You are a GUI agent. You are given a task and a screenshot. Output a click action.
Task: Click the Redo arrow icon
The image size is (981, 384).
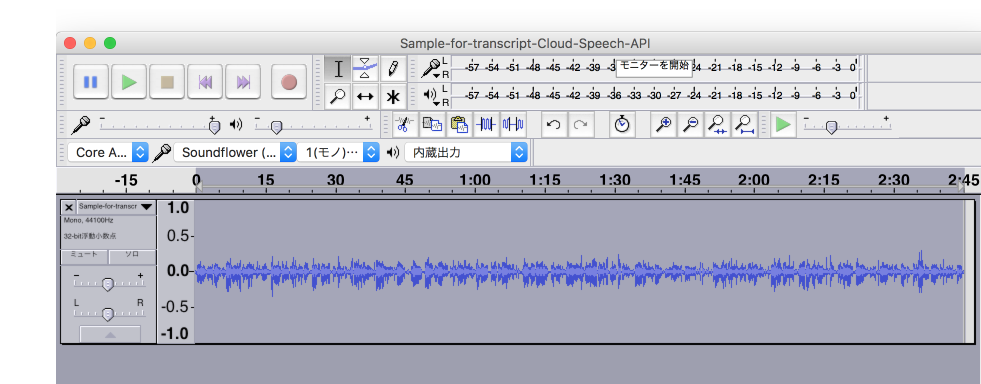[x=581, y=124]
